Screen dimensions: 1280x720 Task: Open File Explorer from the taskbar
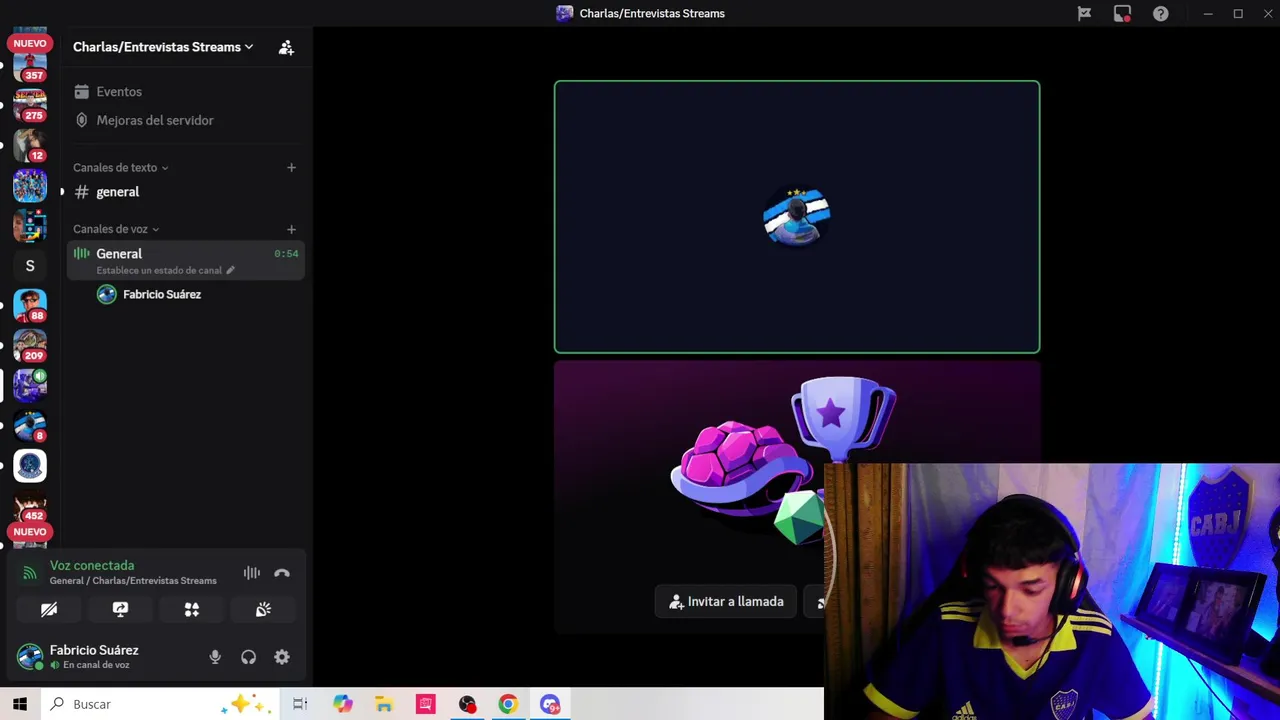[384, 704]
